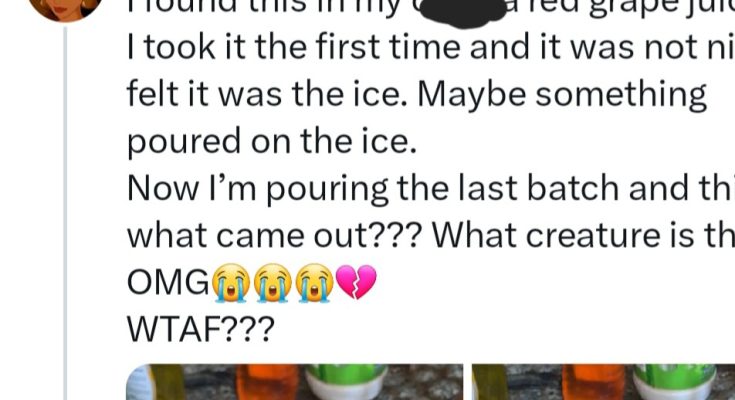Viewport: 735px width, 400px height.
Task: Click the third crying face emoji
Action: [x=315, y=283]
